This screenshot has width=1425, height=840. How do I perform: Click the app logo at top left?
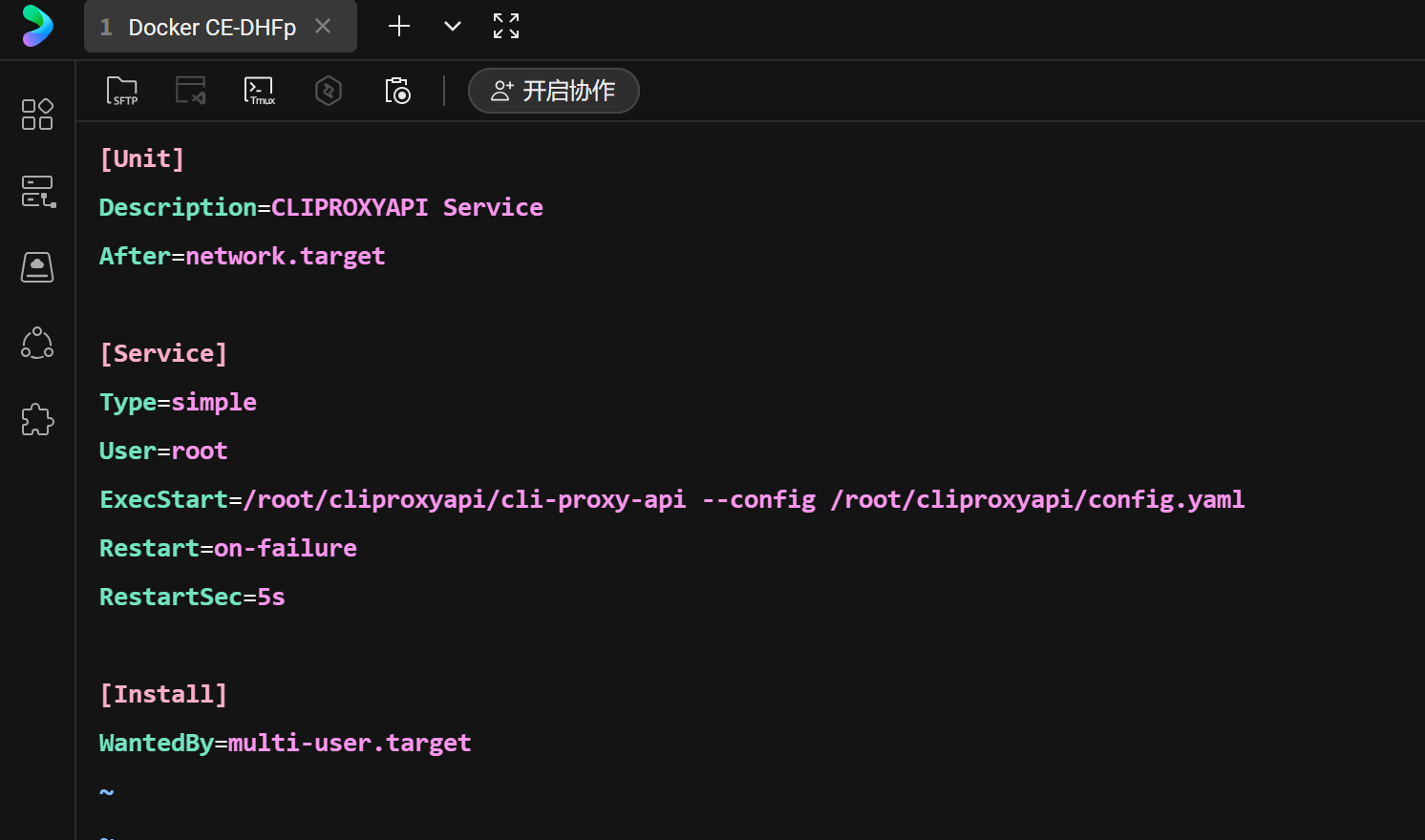(x=37, y=26)
